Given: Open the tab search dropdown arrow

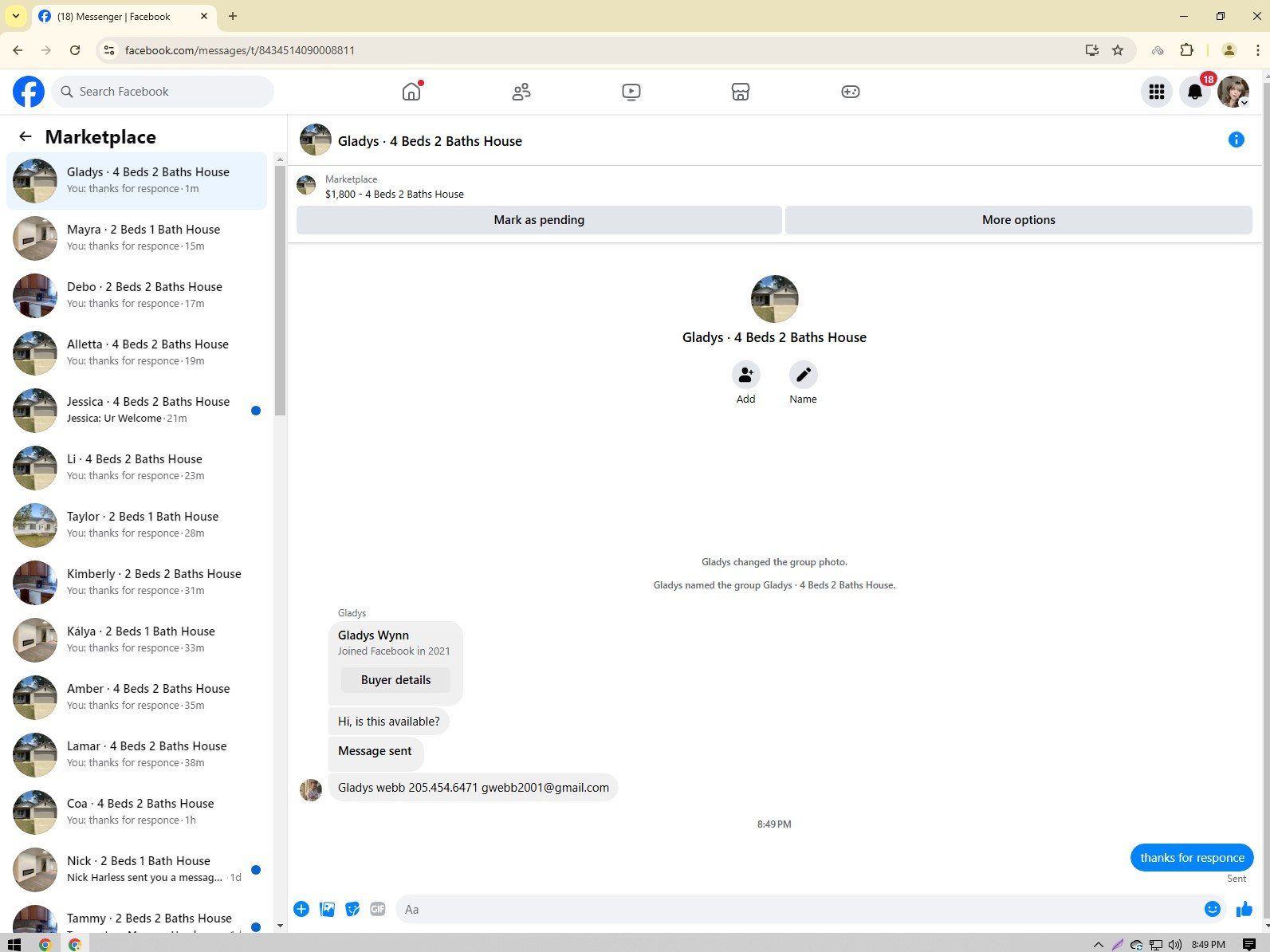Looking at the screenshot, I should 16,16.
